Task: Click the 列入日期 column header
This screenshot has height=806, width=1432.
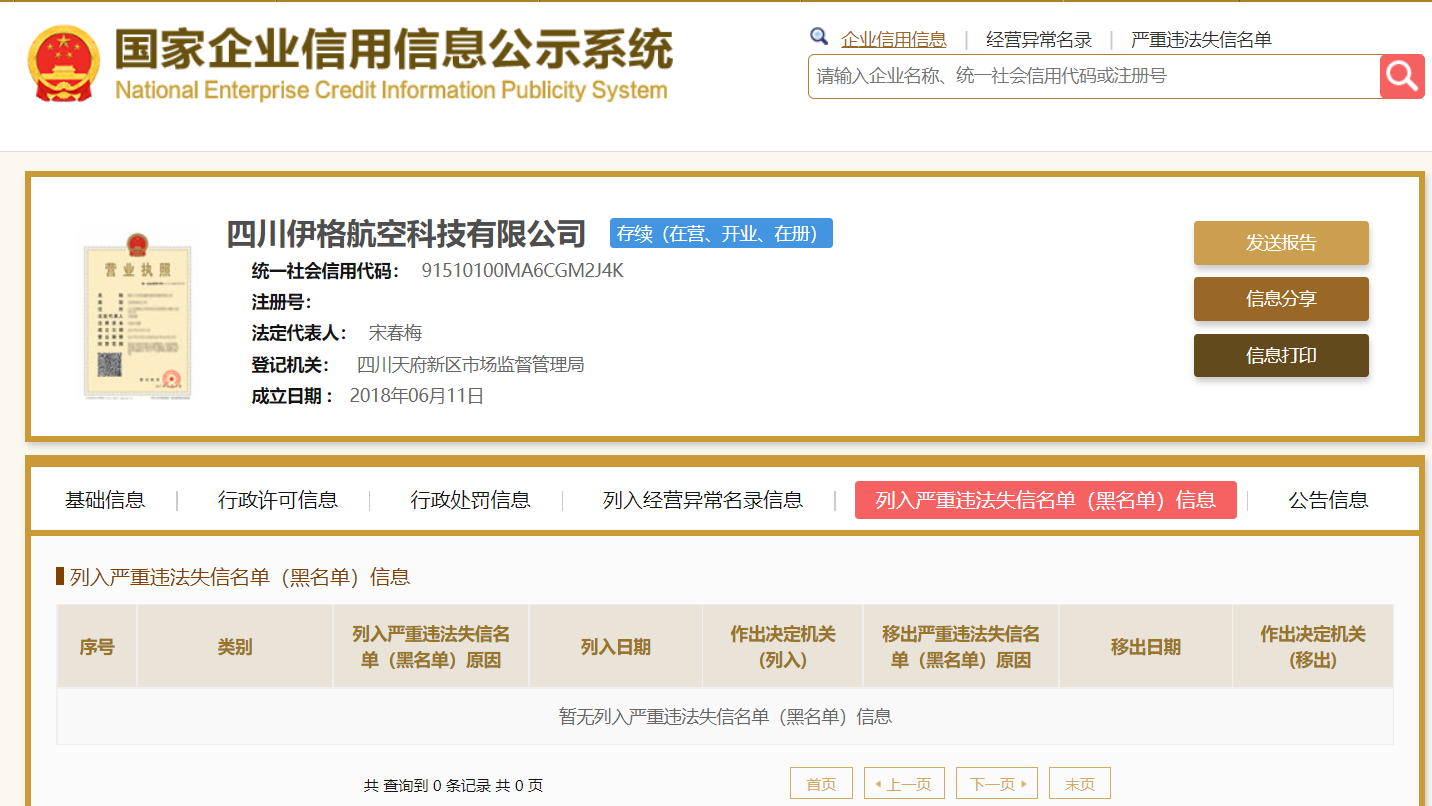Action: click(616, 647)
